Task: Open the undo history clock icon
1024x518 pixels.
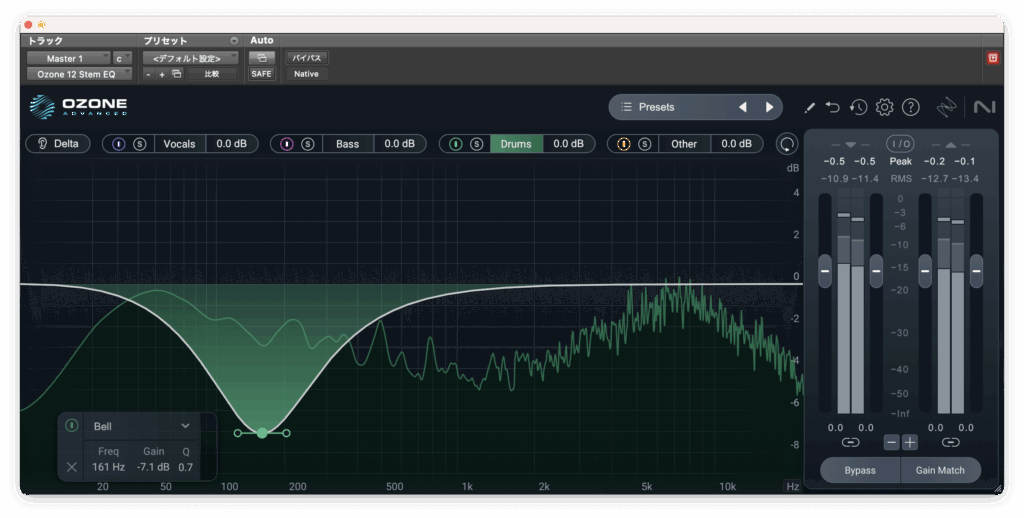Action: coord(858,107)
